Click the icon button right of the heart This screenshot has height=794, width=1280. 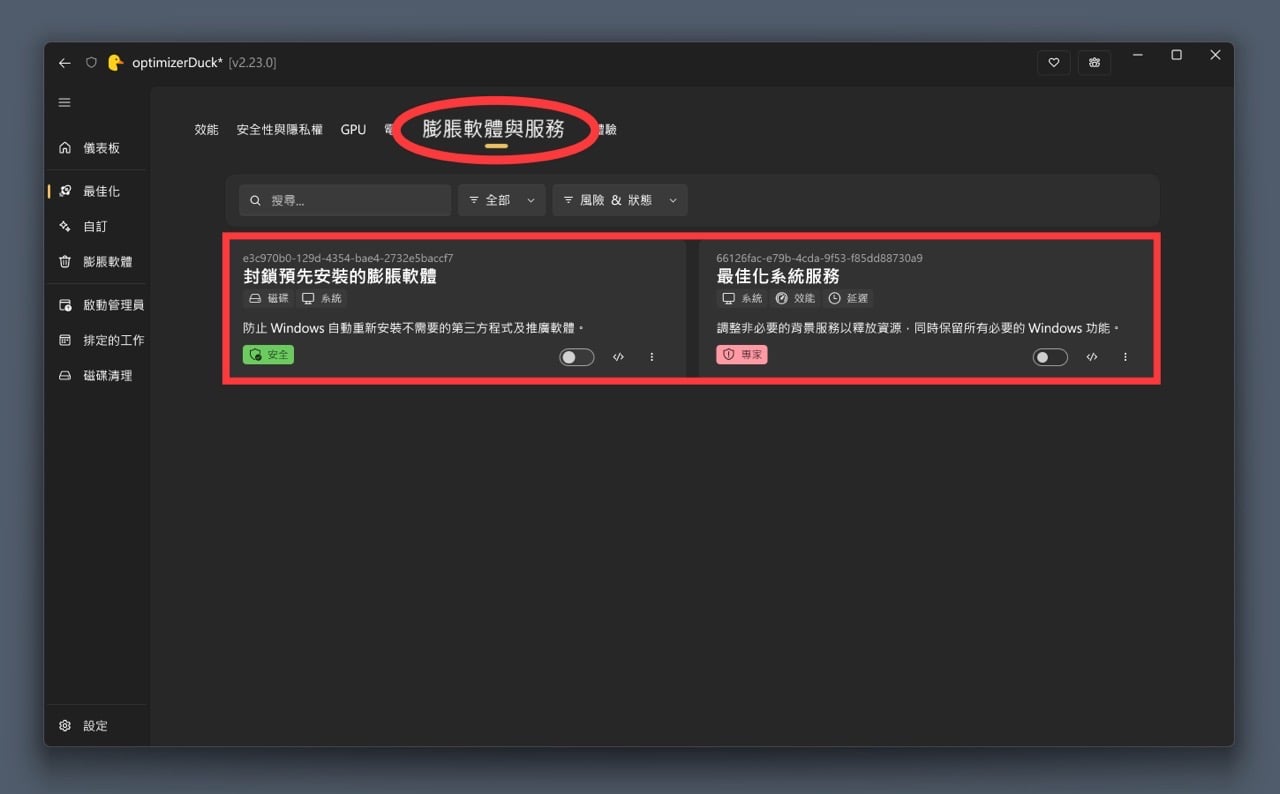pos(1095,62)
